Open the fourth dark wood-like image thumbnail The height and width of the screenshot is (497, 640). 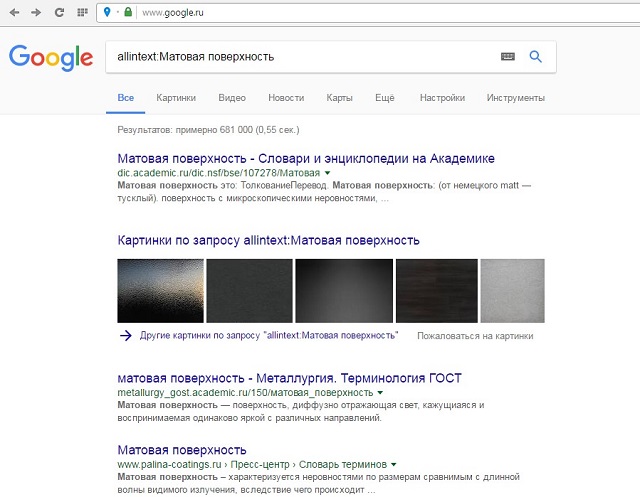(x=437, y=291)
